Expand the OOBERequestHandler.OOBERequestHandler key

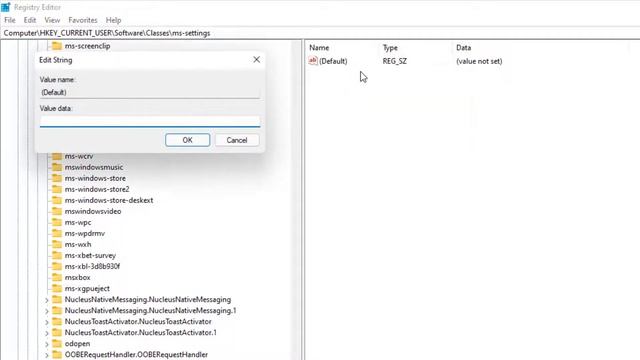click(47, 355)
